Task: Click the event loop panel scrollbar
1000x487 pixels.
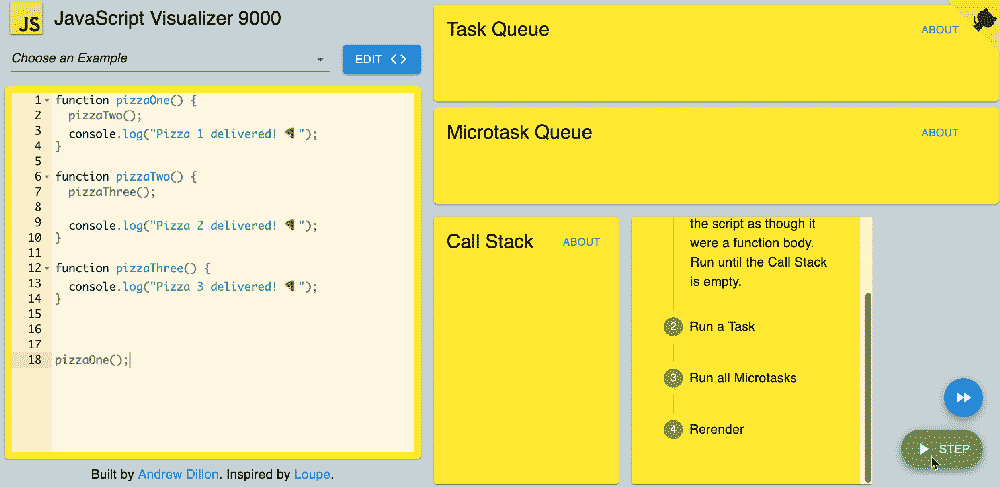Action: 867,387
